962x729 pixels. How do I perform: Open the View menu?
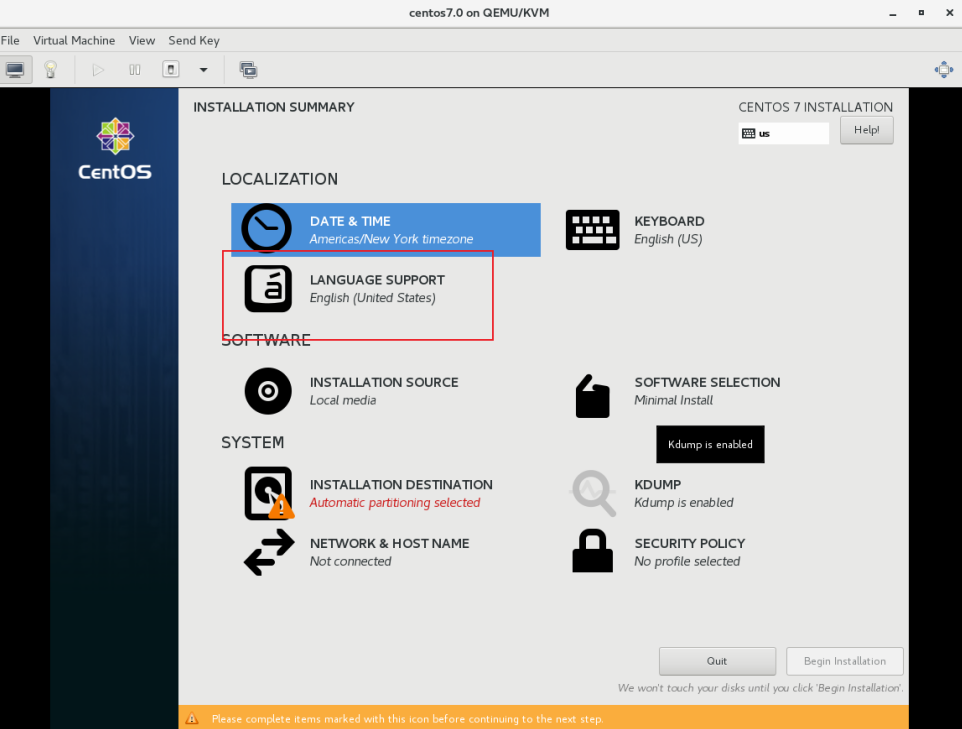[x=142, y=40]
